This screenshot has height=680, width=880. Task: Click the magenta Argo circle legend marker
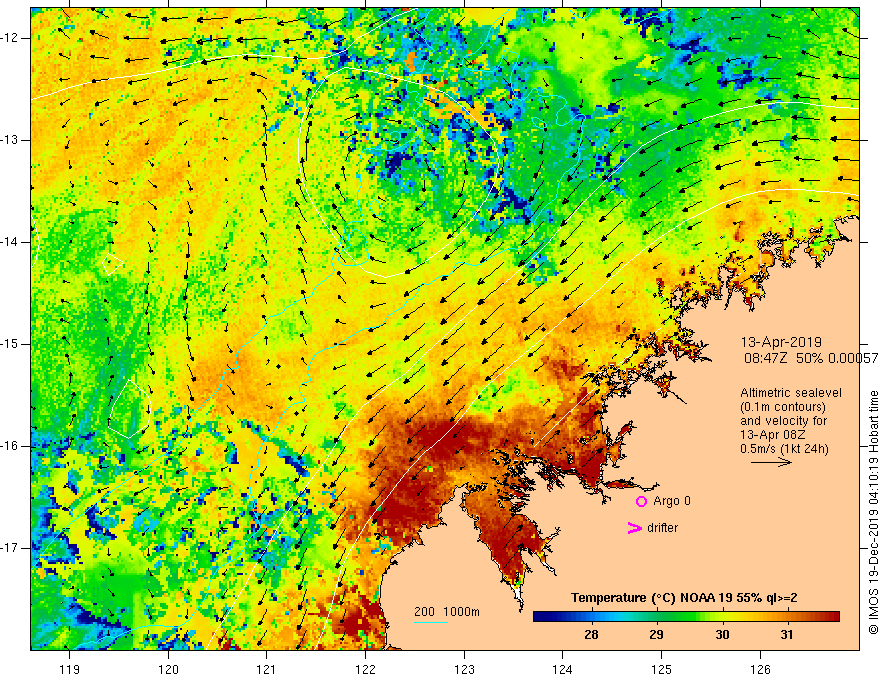coord(641,501)
